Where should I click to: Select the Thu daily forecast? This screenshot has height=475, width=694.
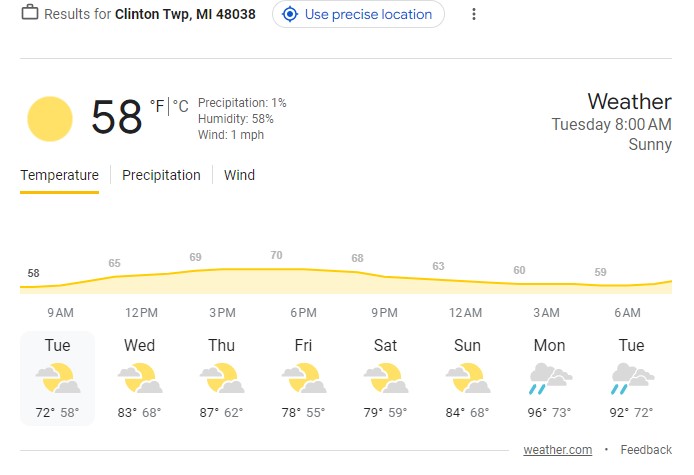[x=221, y=378]
